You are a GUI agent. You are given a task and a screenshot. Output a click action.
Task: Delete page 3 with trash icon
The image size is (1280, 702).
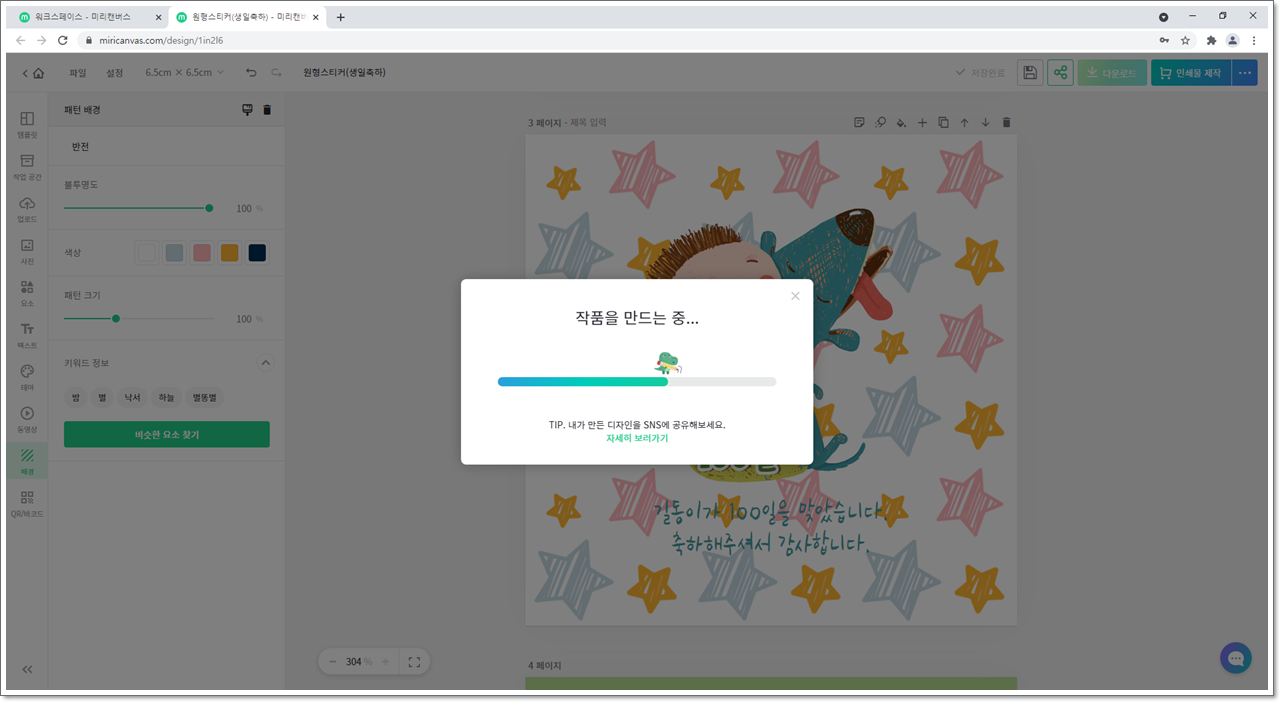point(1006,122)
